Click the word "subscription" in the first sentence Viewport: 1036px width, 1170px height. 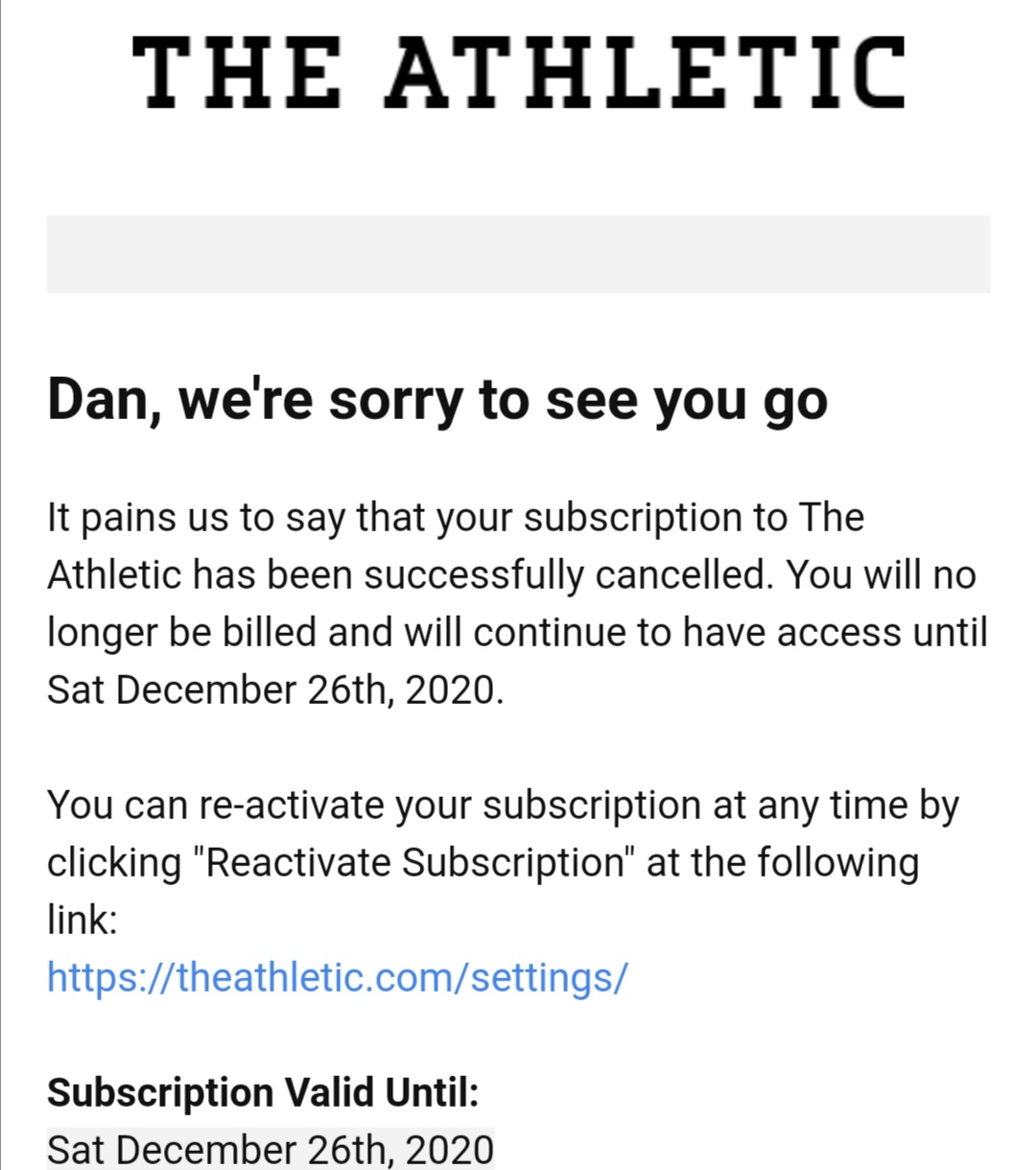[x=632, y=517]
